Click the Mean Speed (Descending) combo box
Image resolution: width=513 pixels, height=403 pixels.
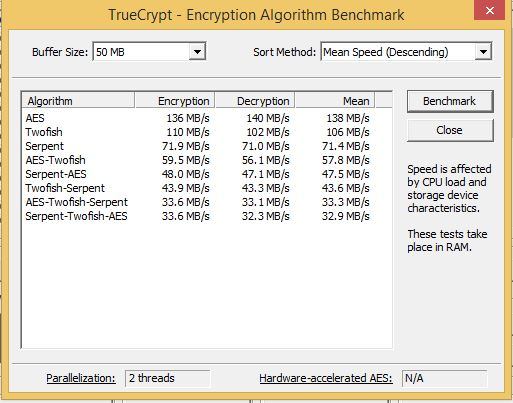pos(406,52)
